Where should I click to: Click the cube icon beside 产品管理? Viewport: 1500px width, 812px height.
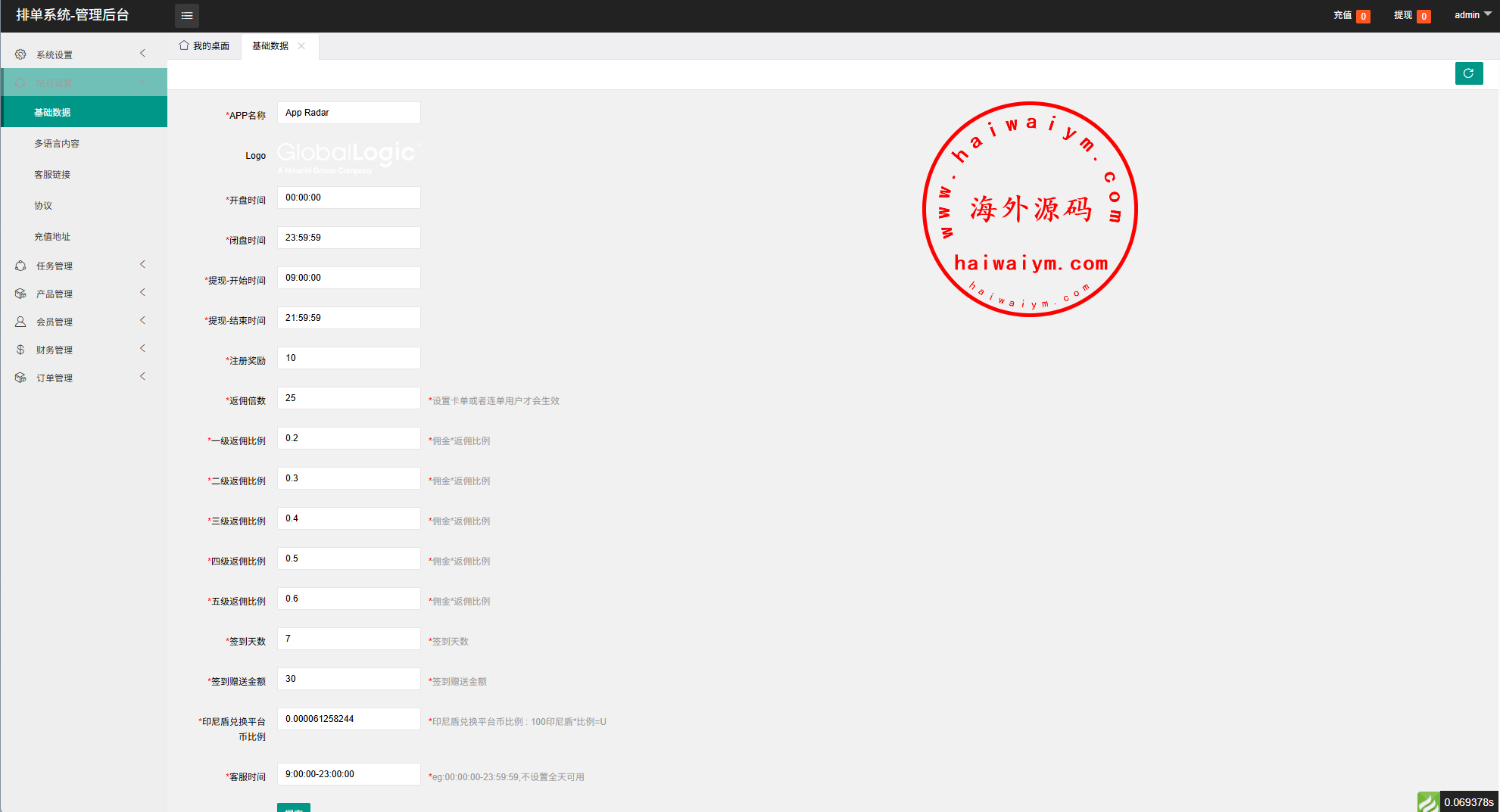[20, 294]
